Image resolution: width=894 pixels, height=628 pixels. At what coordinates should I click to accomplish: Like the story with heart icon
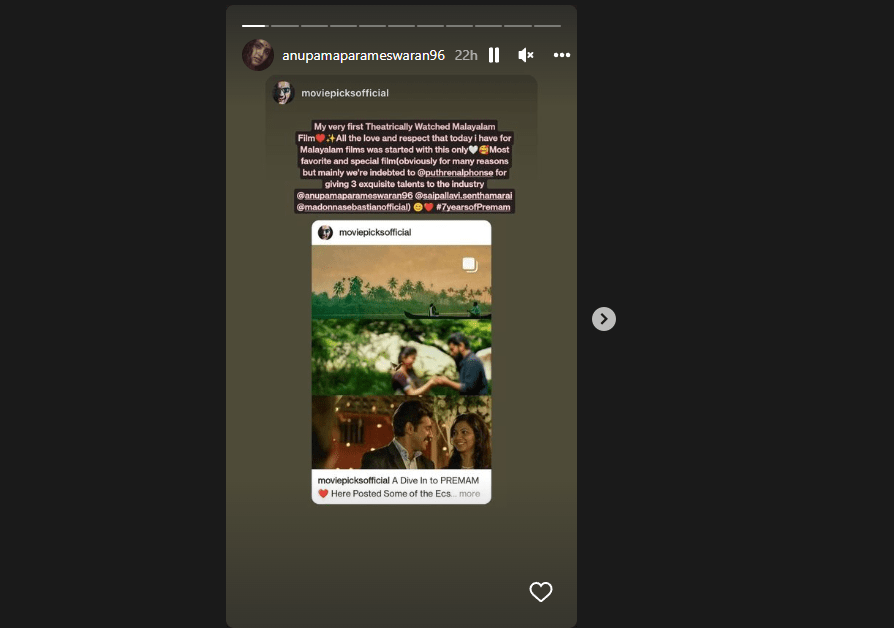tap(541, 591)
